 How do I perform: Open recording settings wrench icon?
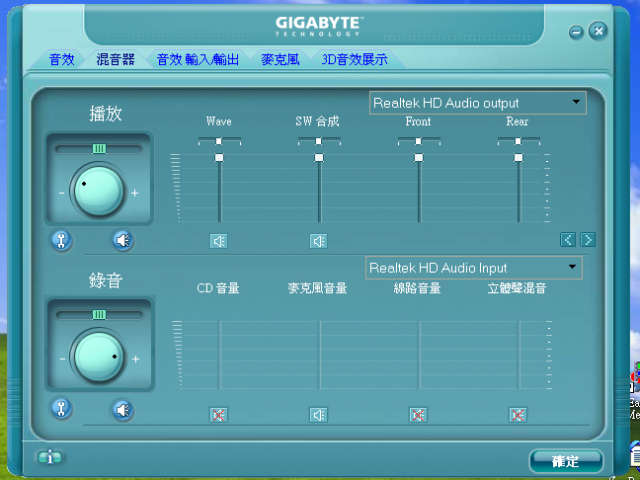point(62,409)
